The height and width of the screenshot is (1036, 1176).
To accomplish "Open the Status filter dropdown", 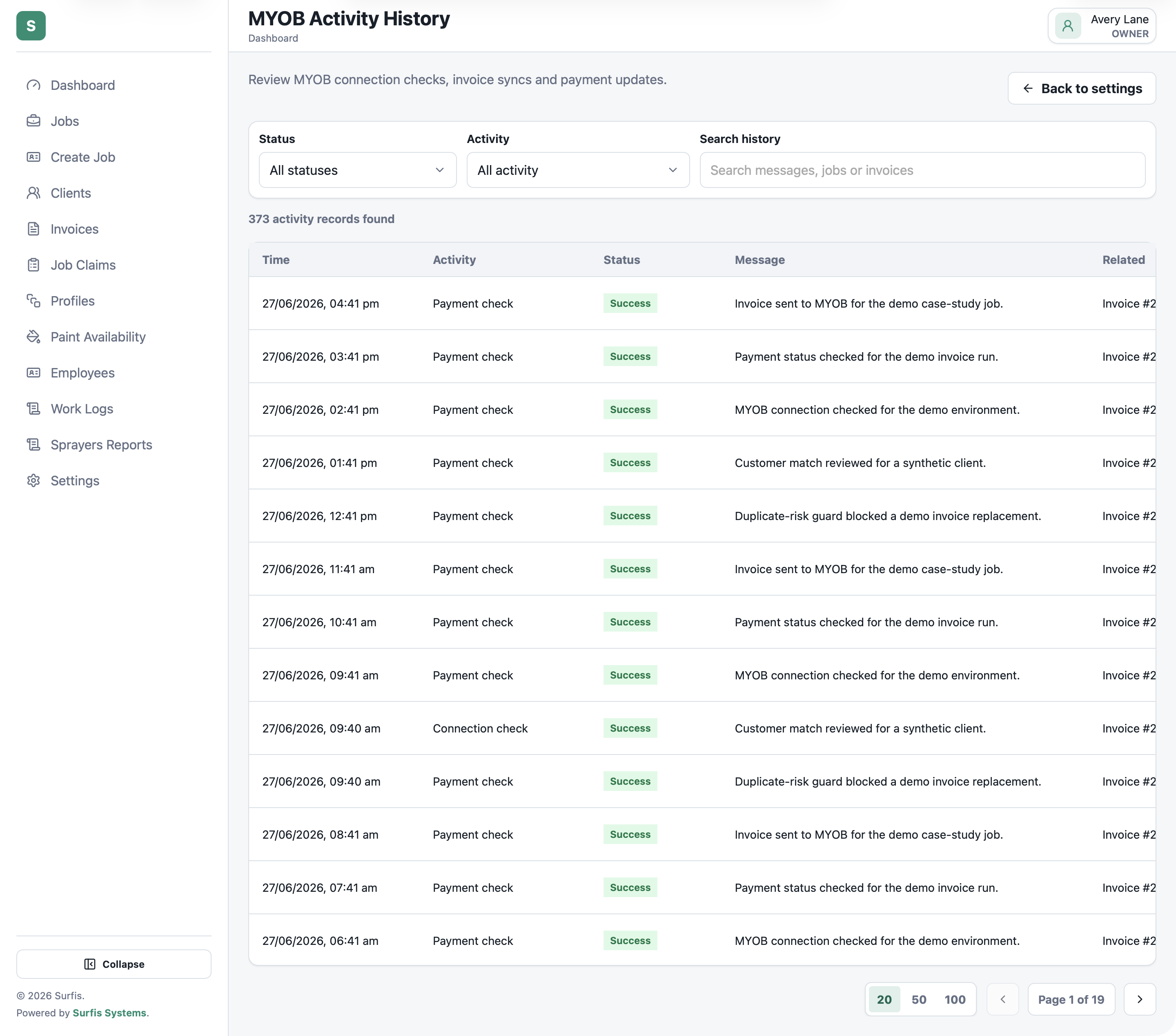I will click(x=358, y=170).
